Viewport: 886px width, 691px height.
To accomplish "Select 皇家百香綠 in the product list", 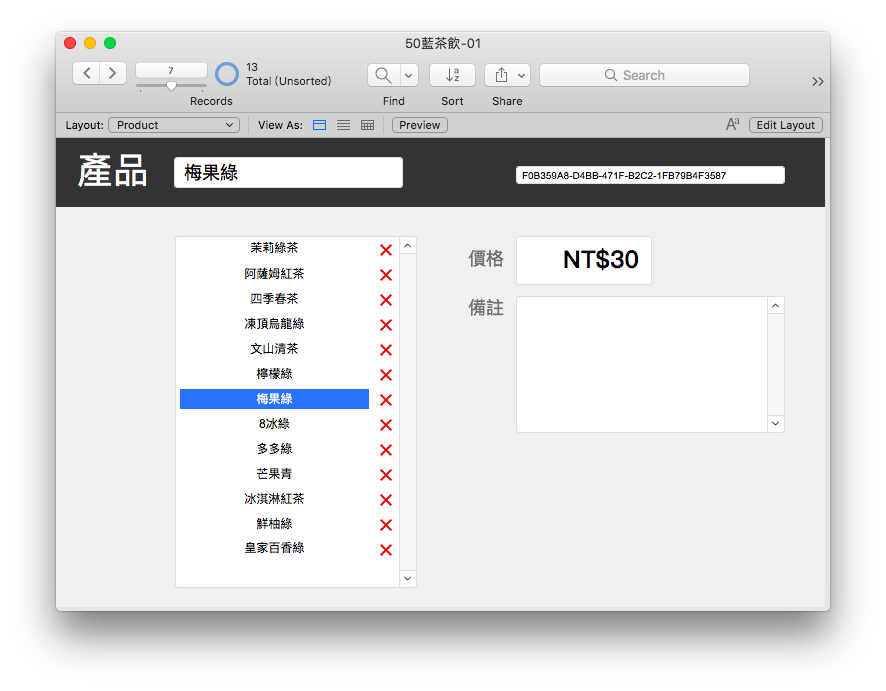I will (x=274, y=548).
